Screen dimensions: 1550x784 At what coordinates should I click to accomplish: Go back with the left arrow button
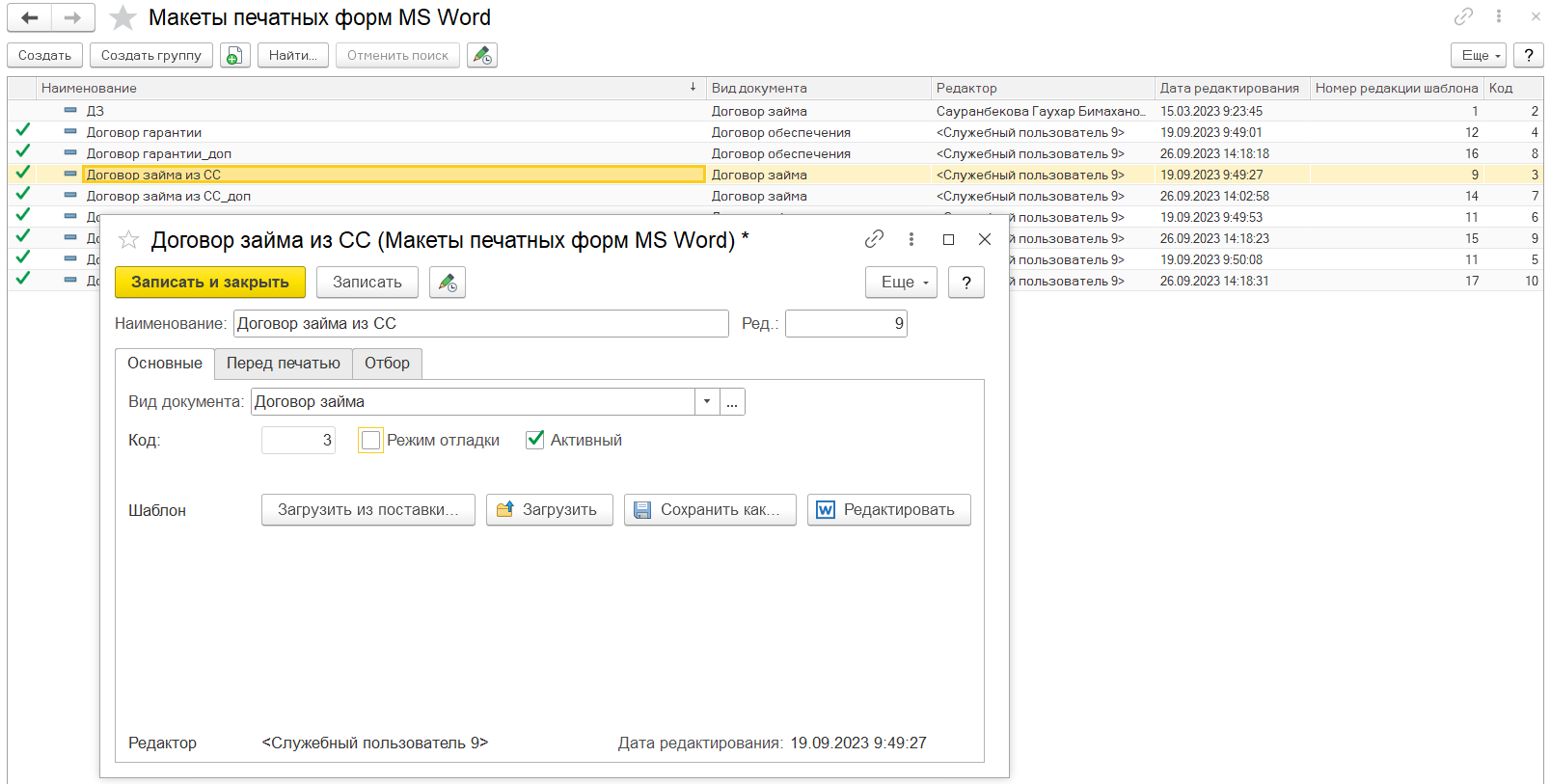tap(29, 17)
